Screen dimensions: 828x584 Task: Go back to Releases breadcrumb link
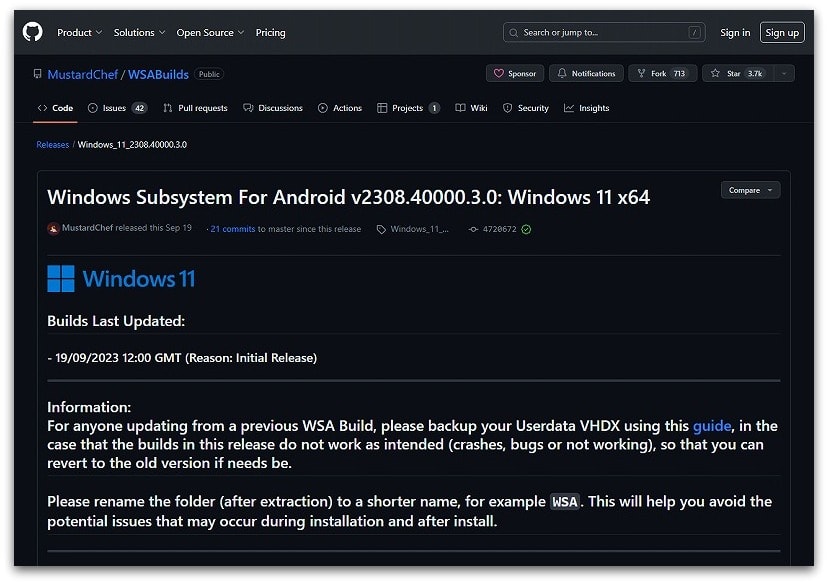click(53, 145)
